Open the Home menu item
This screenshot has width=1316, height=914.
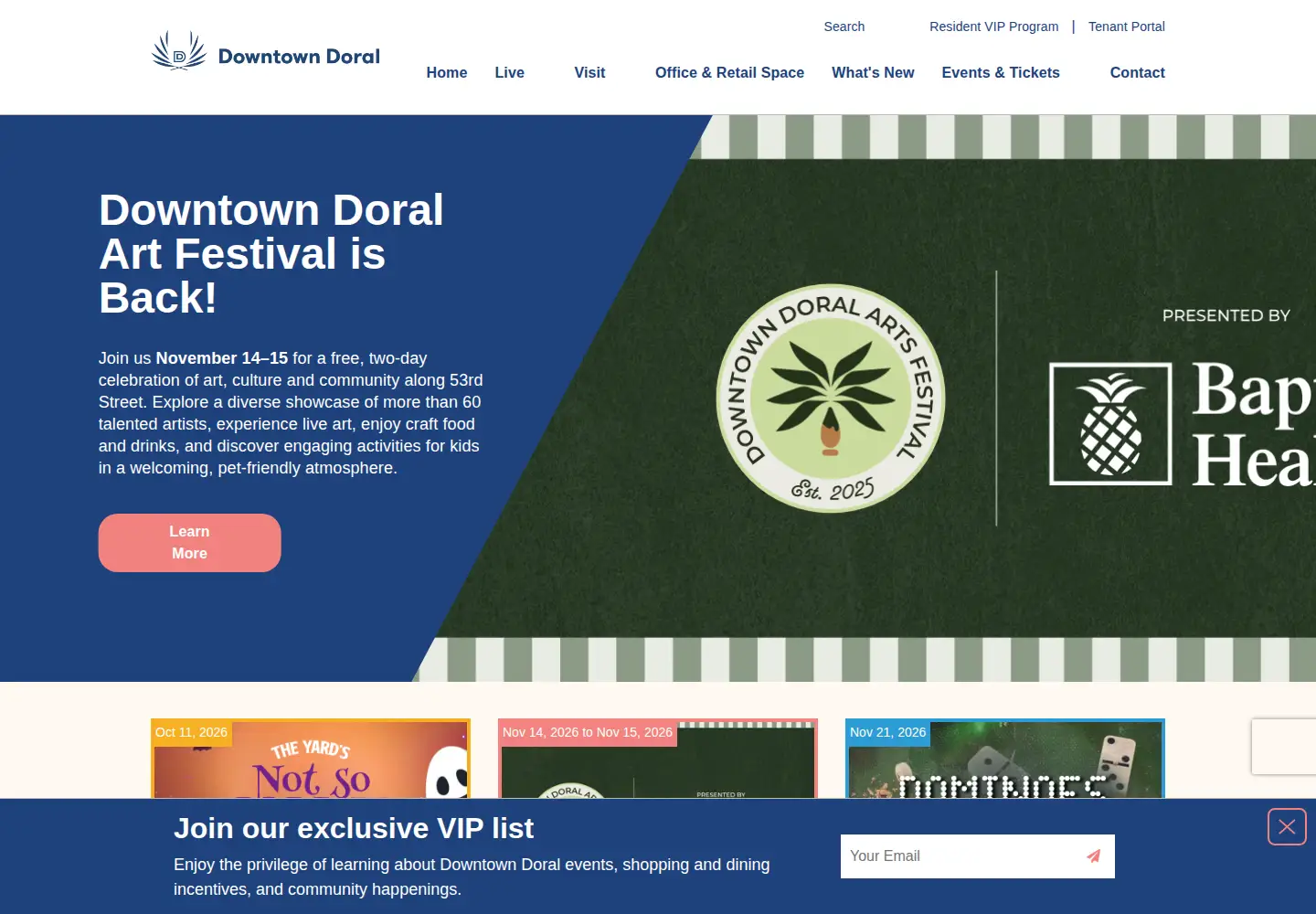point(447,73)
